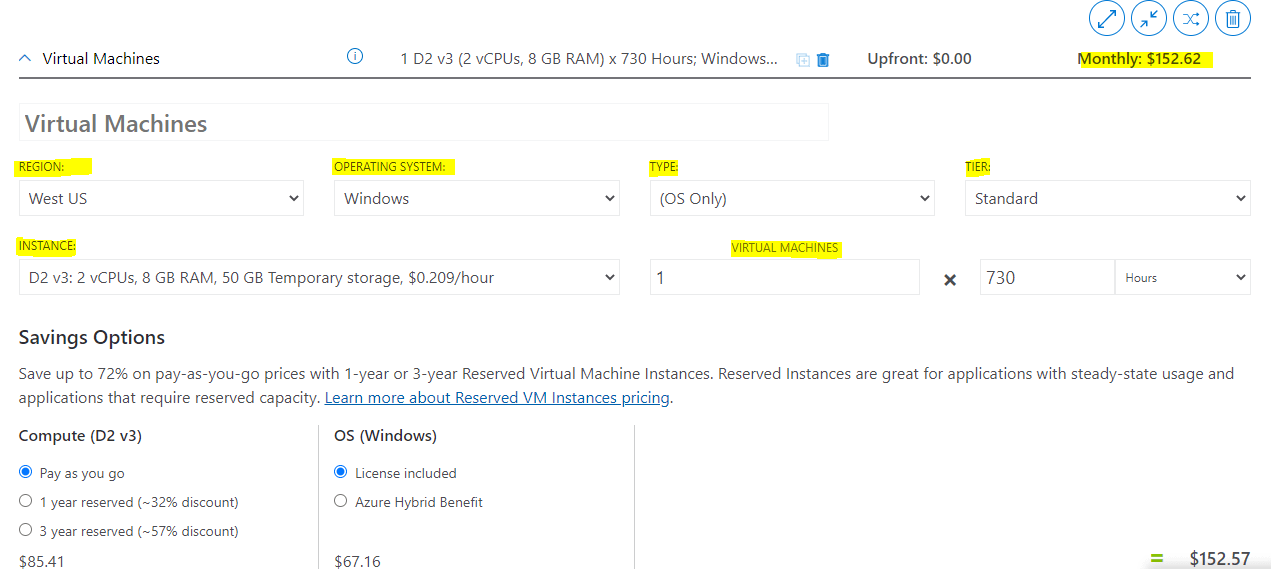Click the OPERATING SYSTEM: label
Screen dimensions: 1271x569
[x=390, y=167]
